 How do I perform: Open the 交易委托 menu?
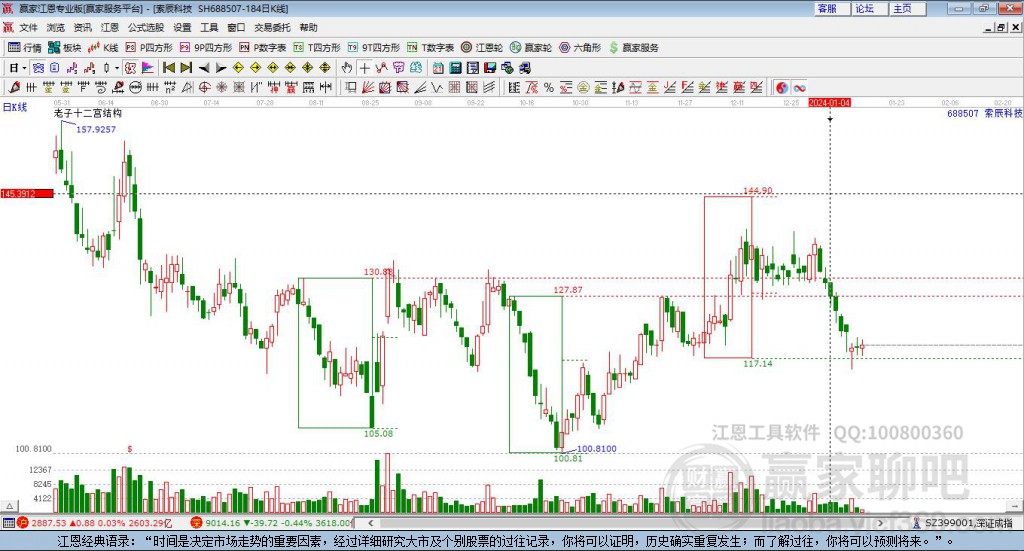(x=272, y=27)
